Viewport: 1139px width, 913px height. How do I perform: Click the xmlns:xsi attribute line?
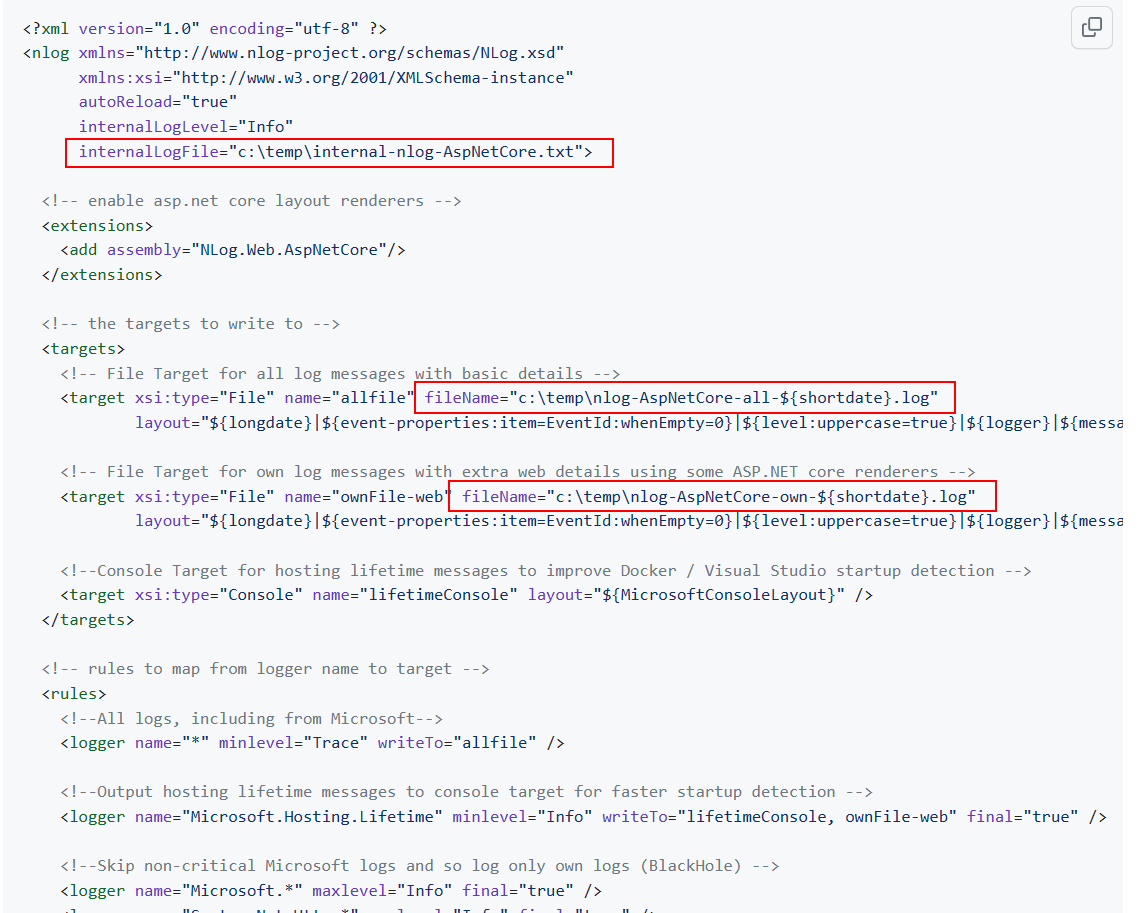326,78
